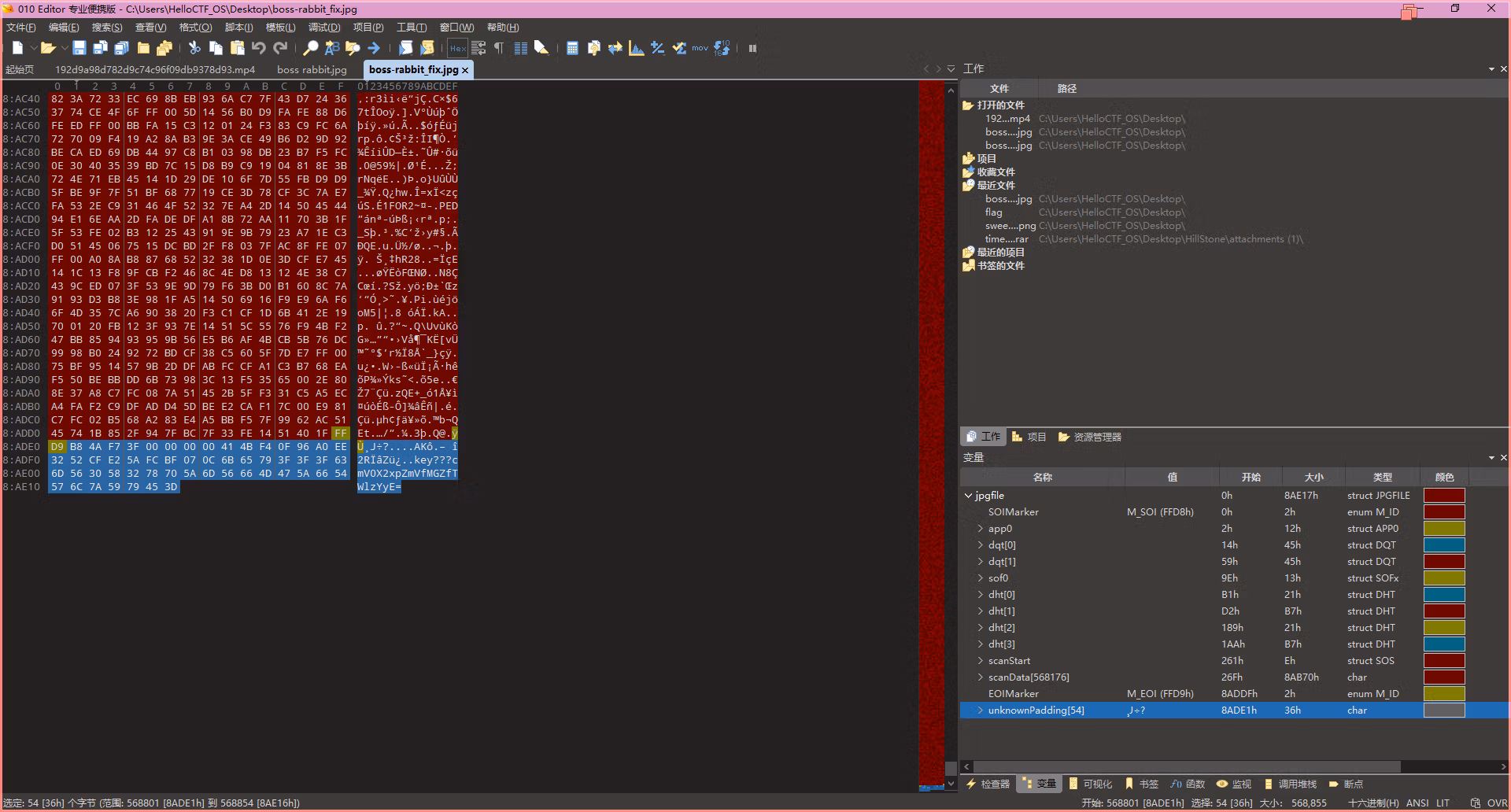Open the Calculator tool icon
Image resolution: width=1511 pixels, height=812 pixels.
tap(572, 48)
